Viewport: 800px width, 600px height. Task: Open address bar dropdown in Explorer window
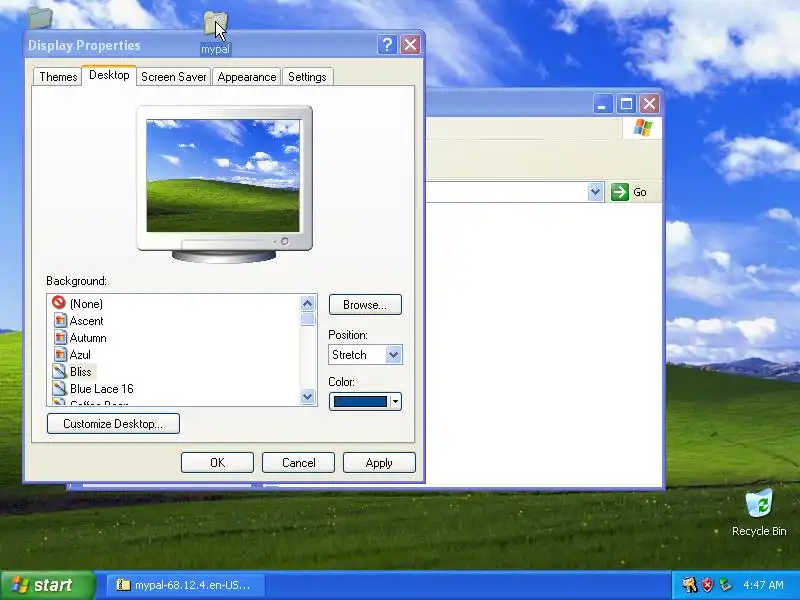595,192
